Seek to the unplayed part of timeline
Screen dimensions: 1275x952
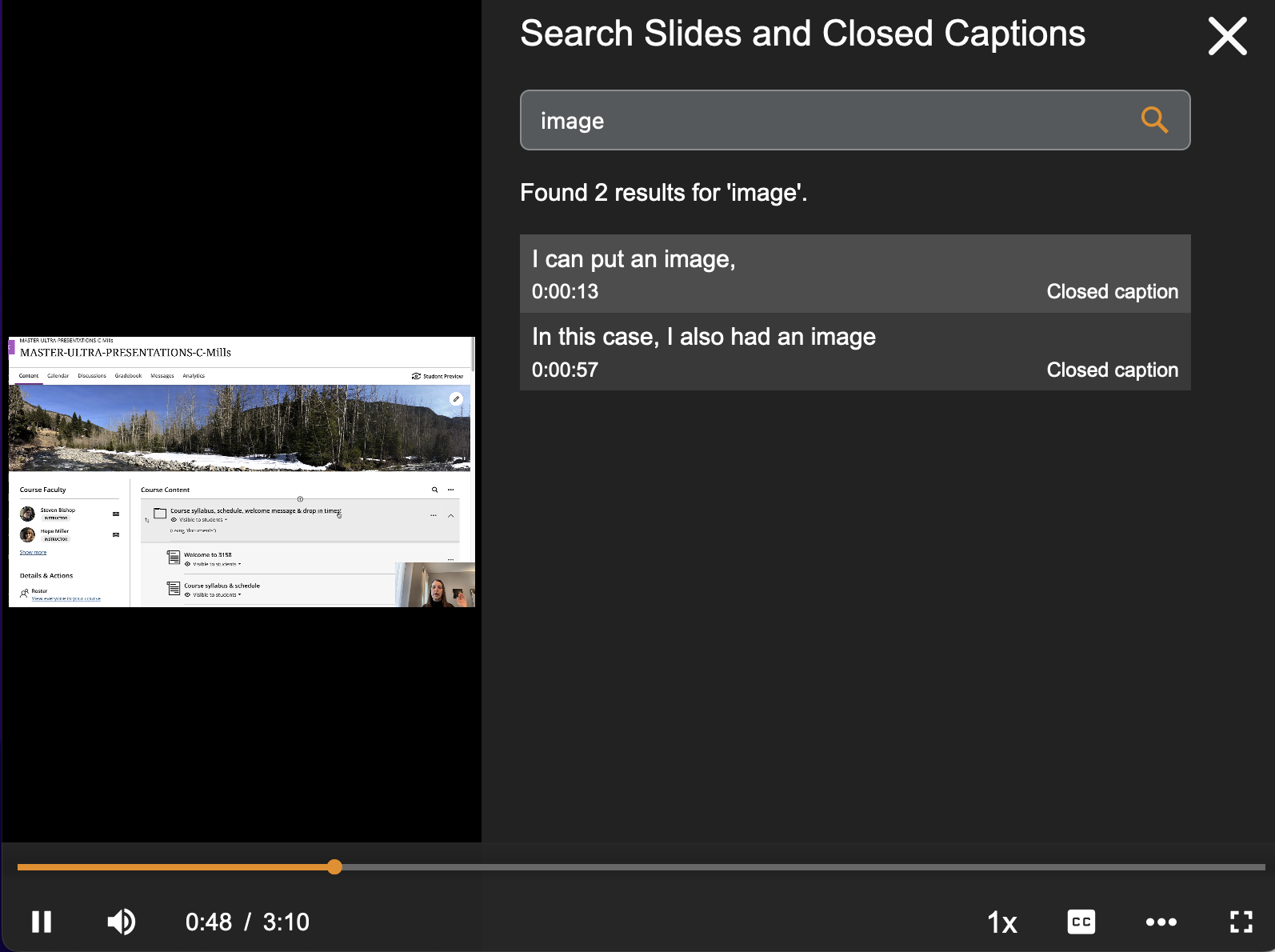coord(800,866)
